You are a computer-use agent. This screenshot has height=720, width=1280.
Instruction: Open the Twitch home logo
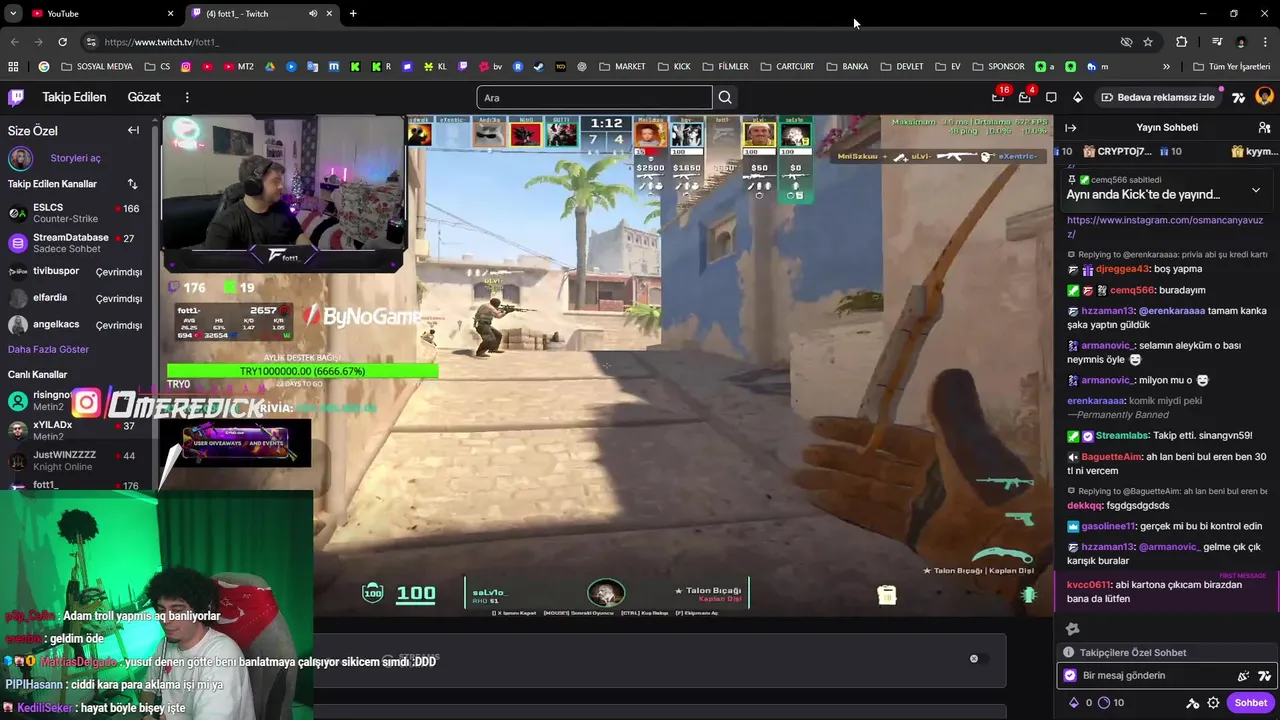click(x=16, y=97)
